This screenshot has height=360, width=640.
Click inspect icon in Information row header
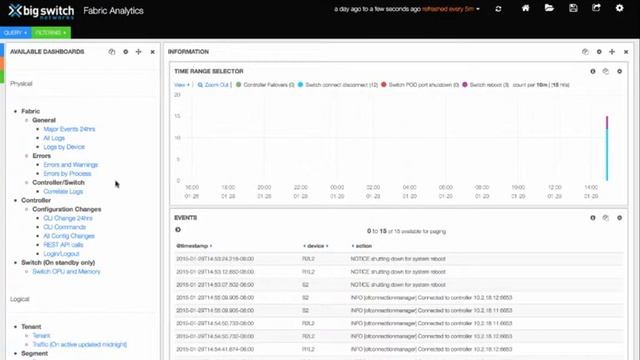click(585, 52)
